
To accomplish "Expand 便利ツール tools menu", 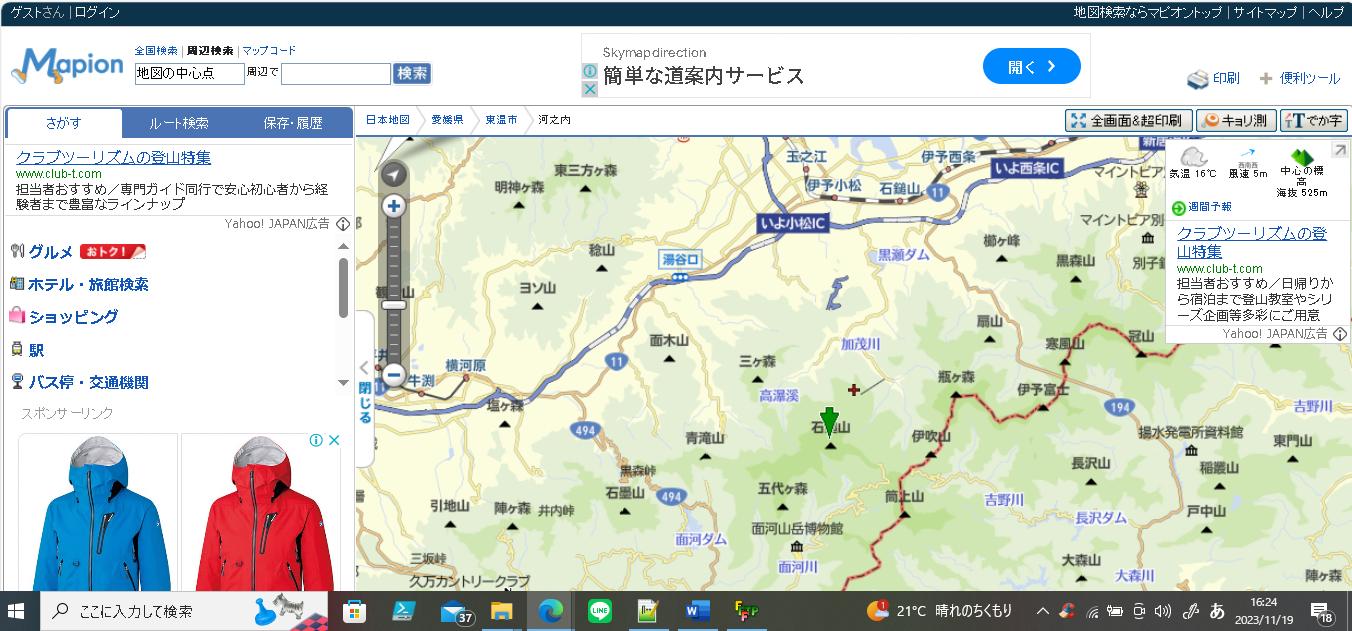I will 1300,78.
